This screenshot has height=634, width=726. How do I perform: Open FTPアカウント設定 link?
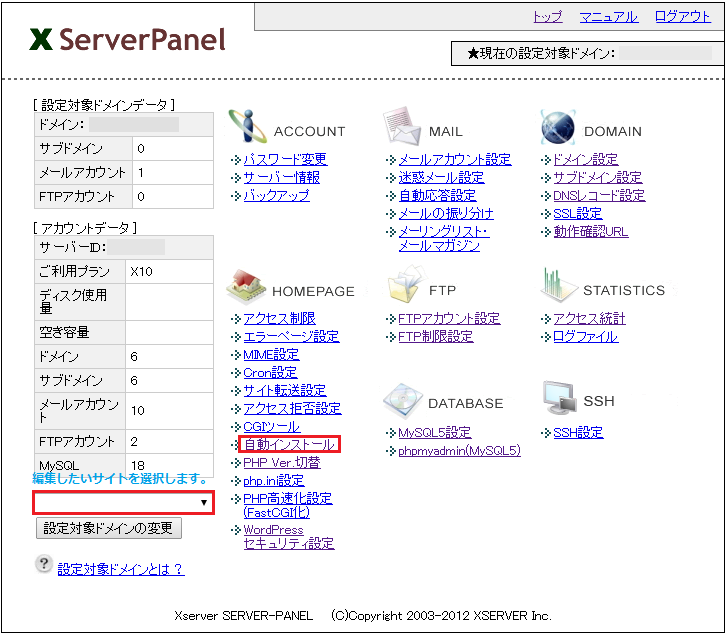tap(449, 319)
